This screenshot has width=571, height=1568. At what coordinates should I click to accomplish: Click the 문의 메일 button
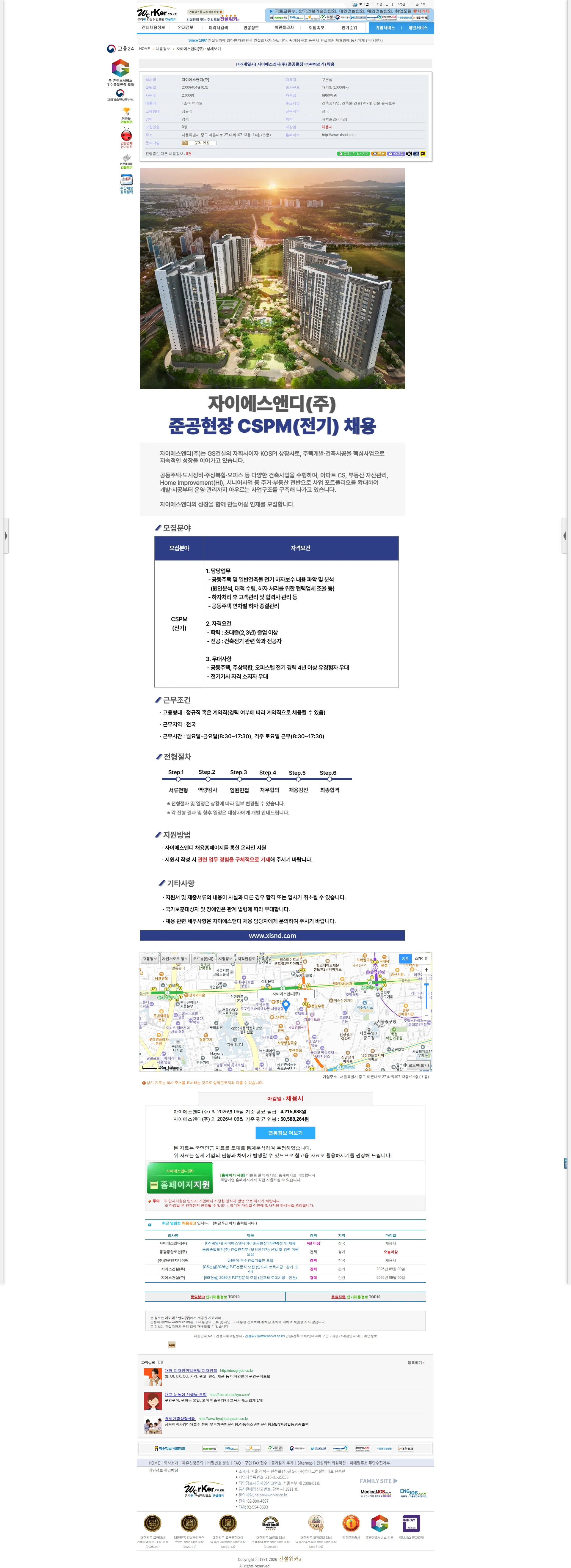point(199,142)
